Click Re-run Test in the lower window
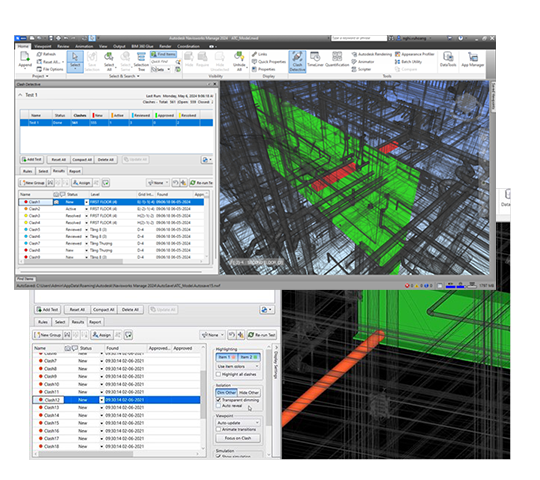This screenshot has height=480, width=540. [262, 335]
